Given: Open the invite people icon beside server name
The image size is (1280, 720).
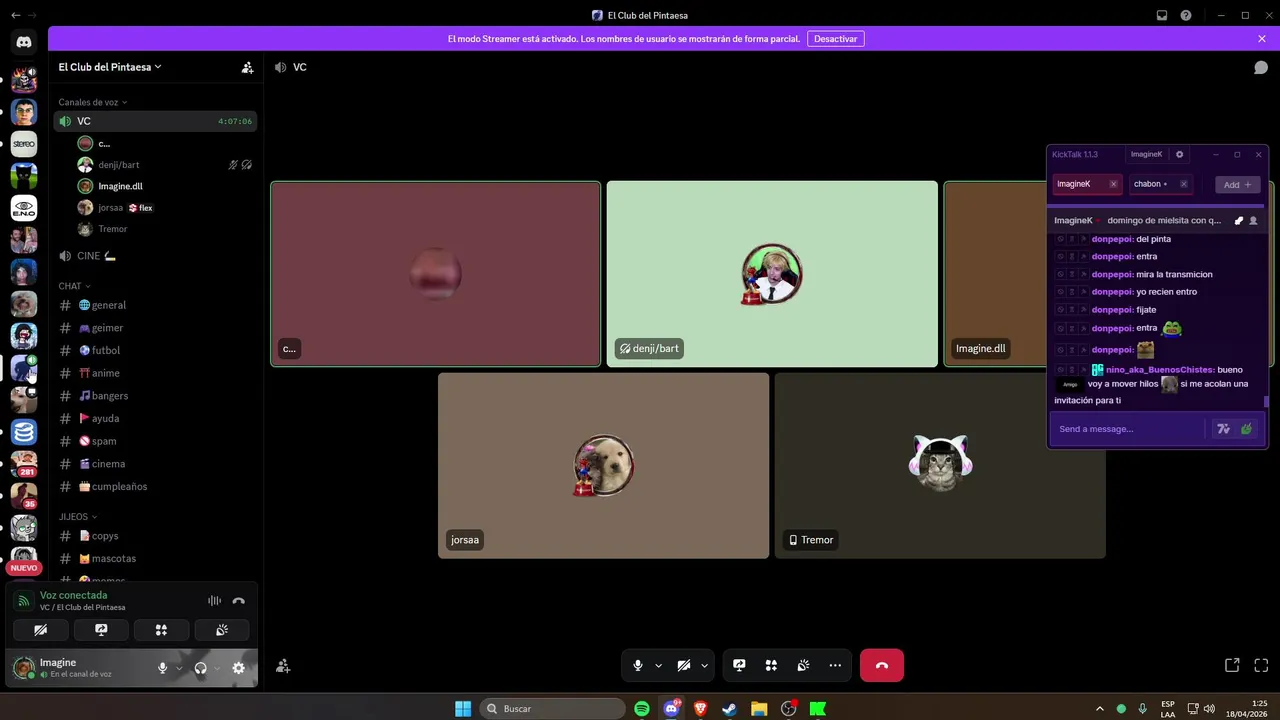Looking at the screenshot, I should click(247, 67).
